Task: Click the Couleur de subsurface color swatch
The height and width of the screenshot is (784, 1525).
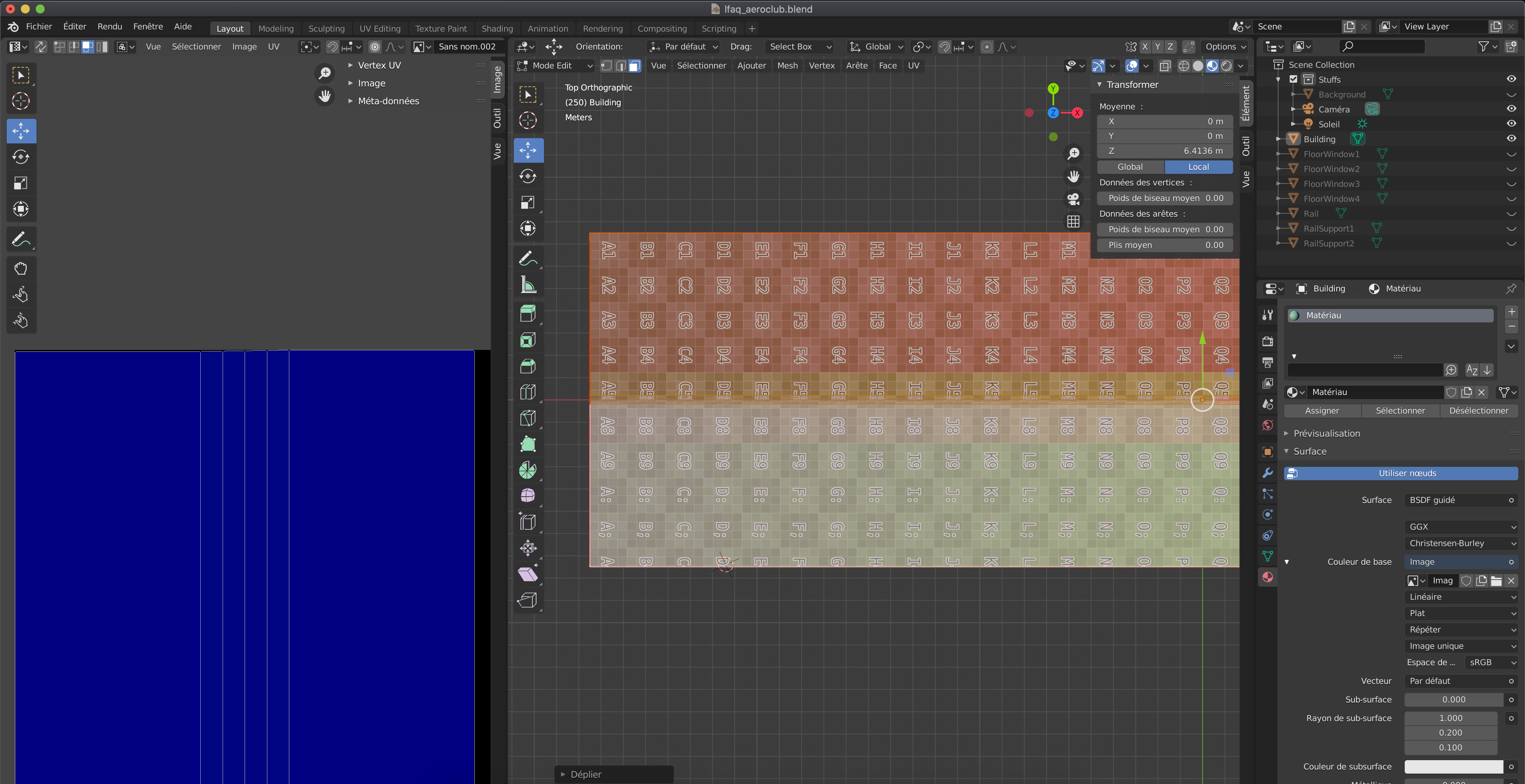Action: [x=1454, y=766]
